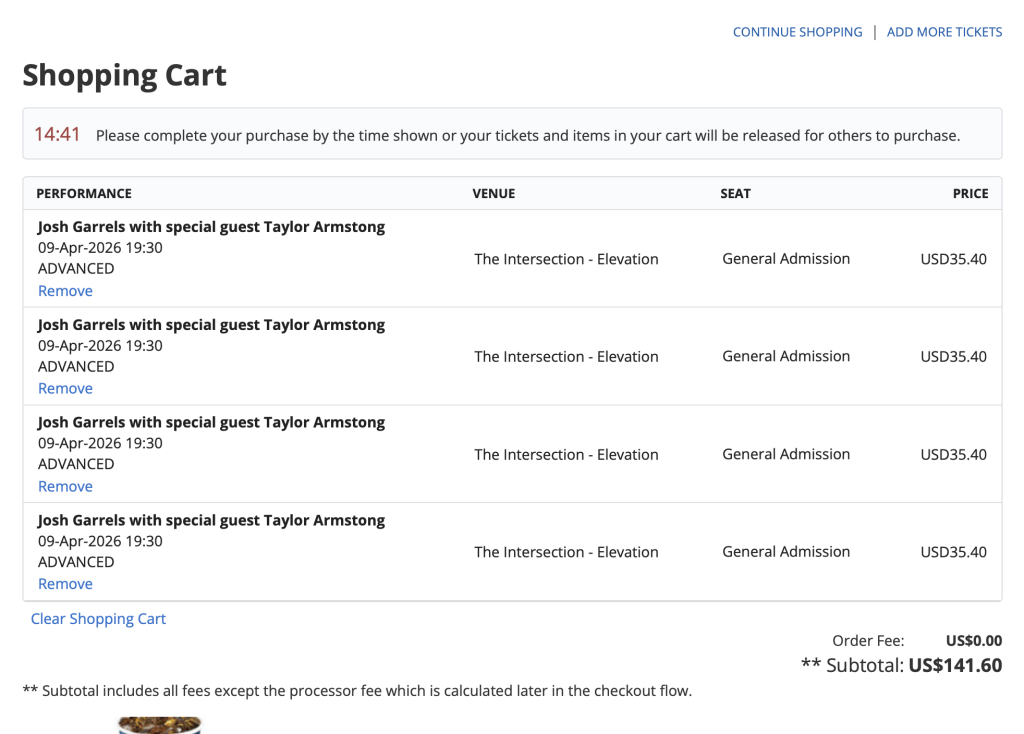
Task: Remove the second ticket in the cart
Action: tap(65, 389)
